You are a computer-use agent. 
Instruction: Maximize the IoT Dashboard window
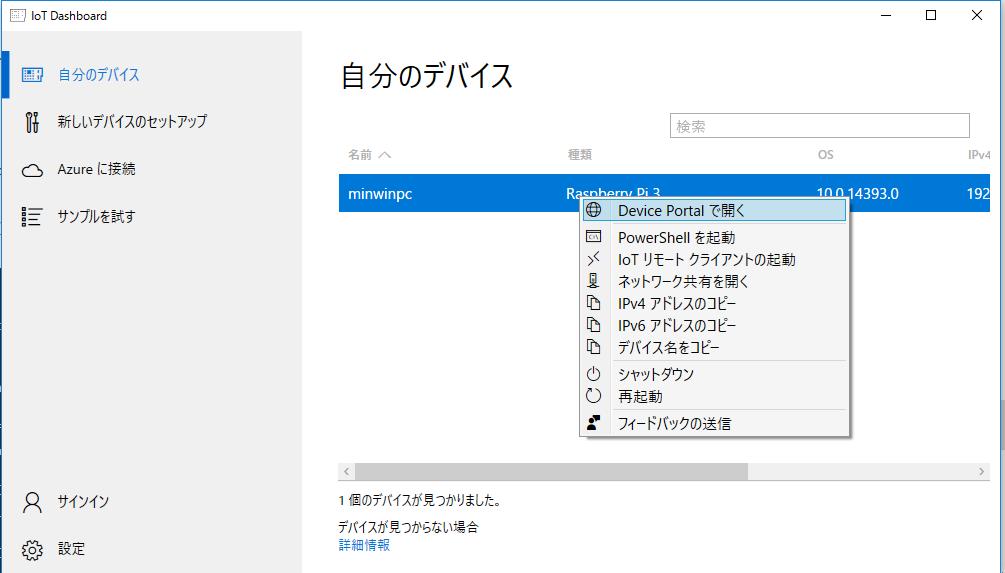(x=931, y=15)
